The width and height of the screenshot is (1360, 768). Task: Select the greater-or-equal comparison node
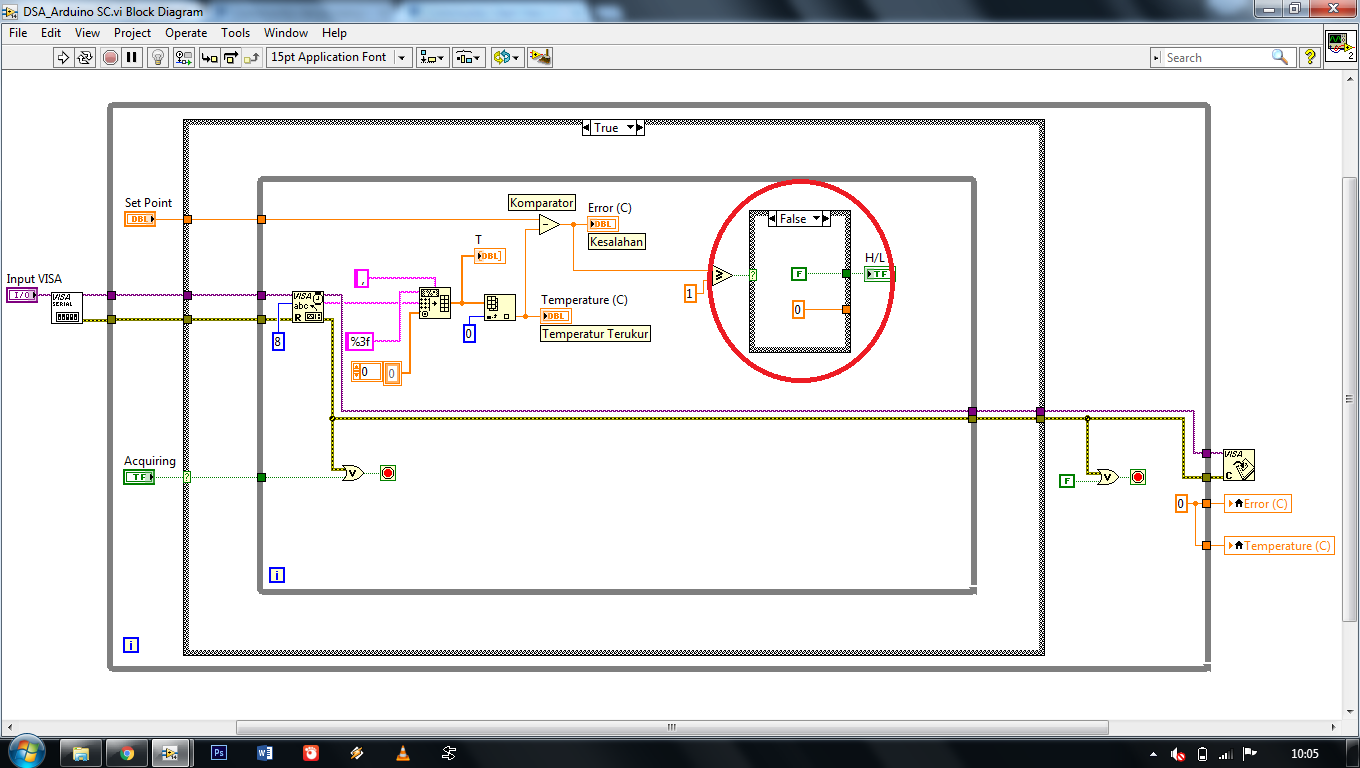coord(722,275)
